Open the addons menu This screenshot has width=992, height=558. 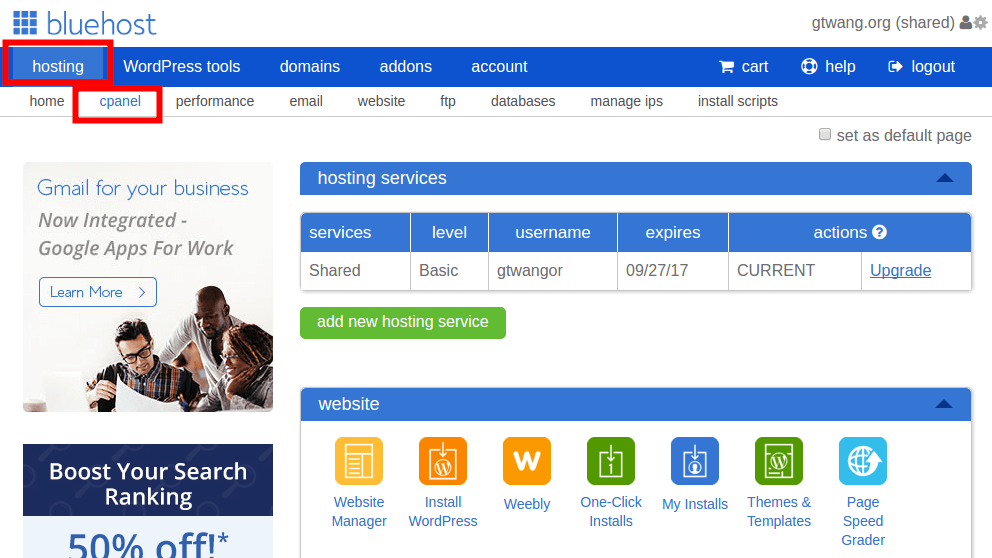coord(406,66)
